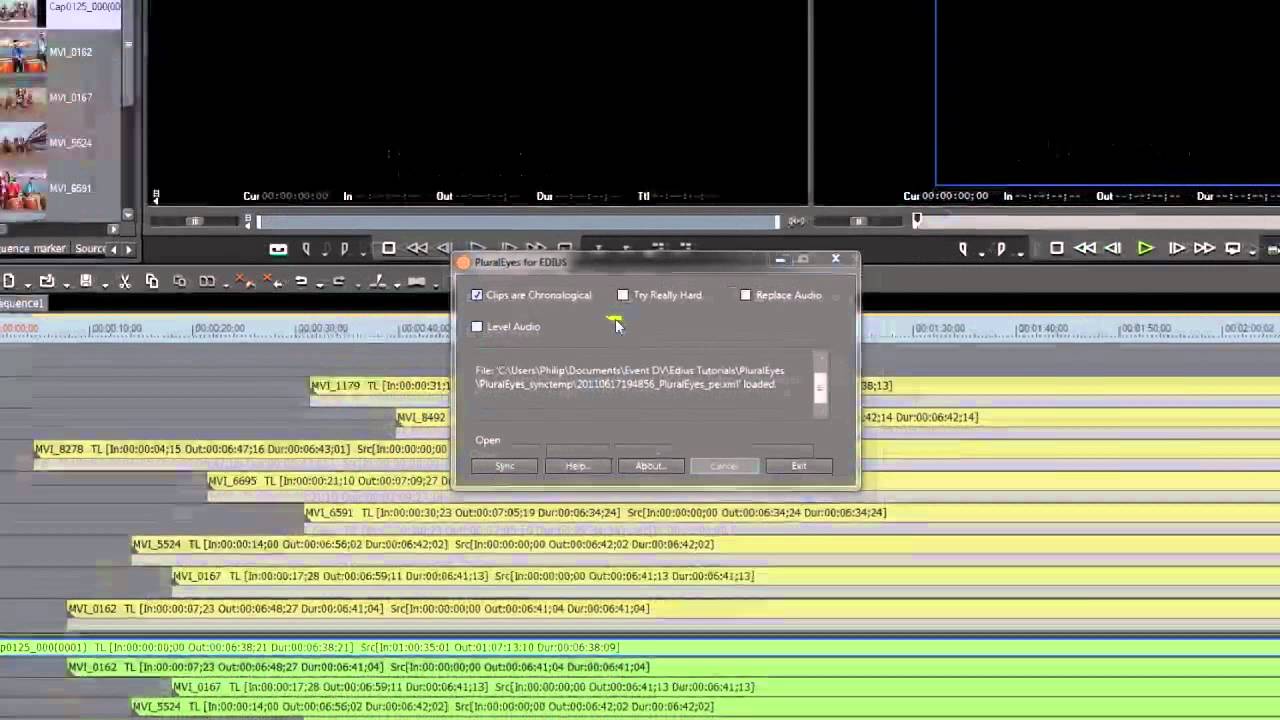Enable the Try Really Hard checkbox

click(x=623, y=295)
